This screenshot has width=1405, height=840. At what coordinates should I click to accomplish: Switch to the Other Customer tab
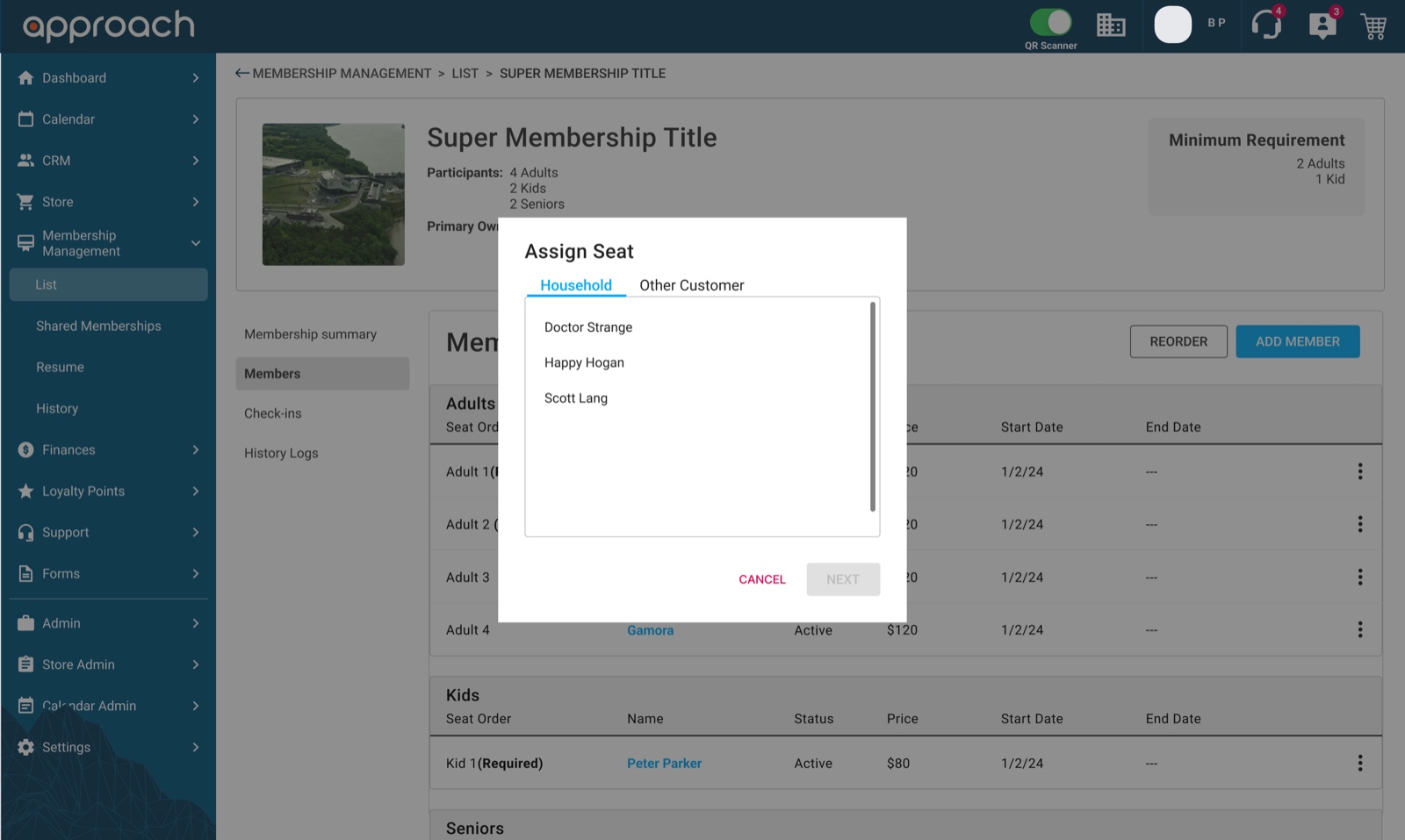point(691,285)
